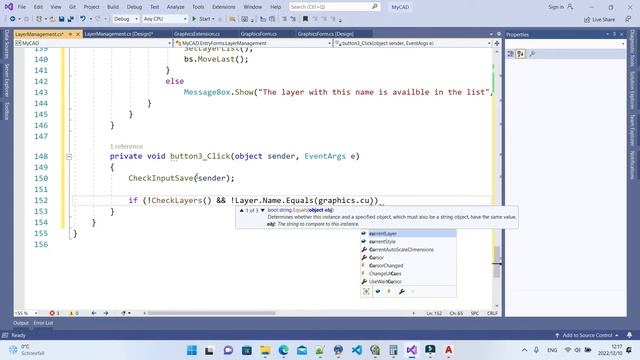Open the Edit menu
The width and height of the screenshot is (640, 360).
pos(38,7)
